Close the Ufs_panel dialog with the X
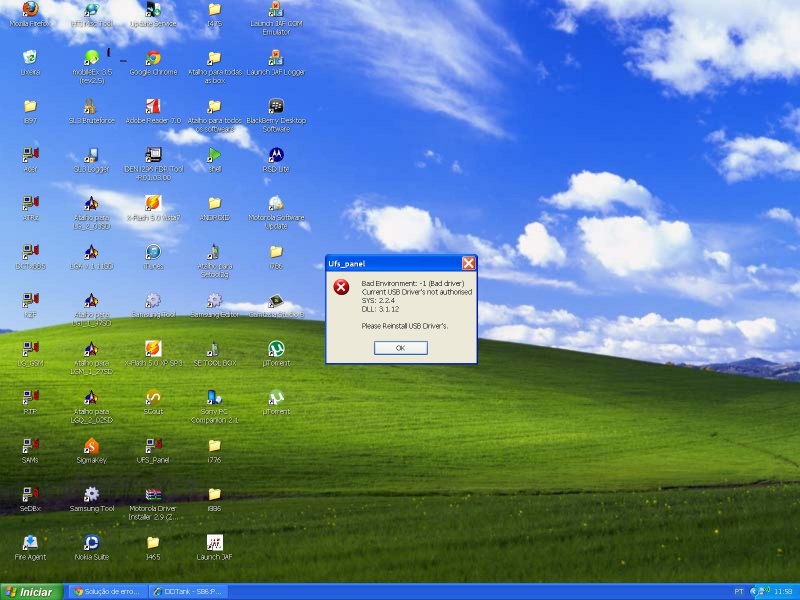Screen dimensions: 800x600 tap(468, 263)
